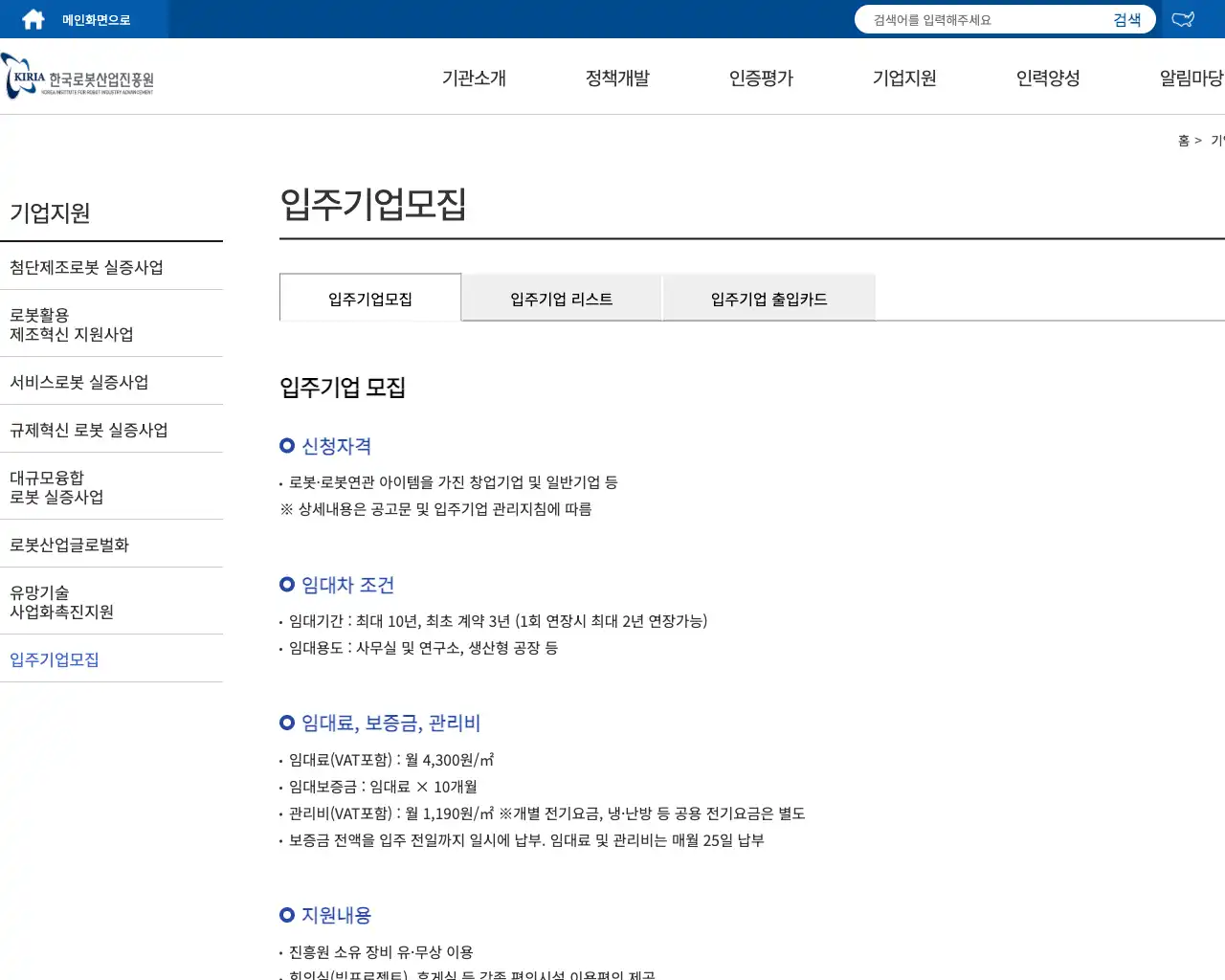Open the 정책개발 menu
The height and width of the screenshot is (980, 1225).
617,78
